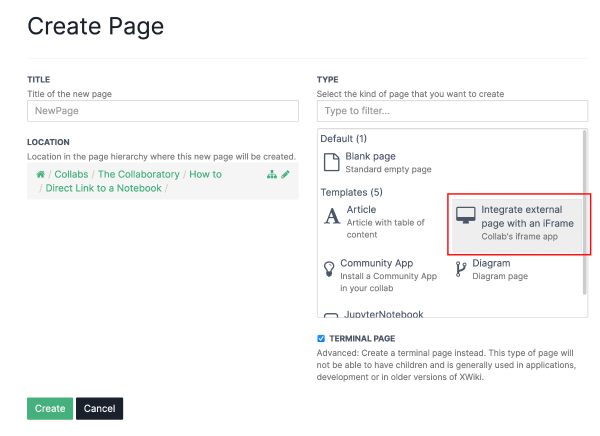Click the Diagram branch icon
This screenshot has height=436, width=600.
(x=461, y=269)
